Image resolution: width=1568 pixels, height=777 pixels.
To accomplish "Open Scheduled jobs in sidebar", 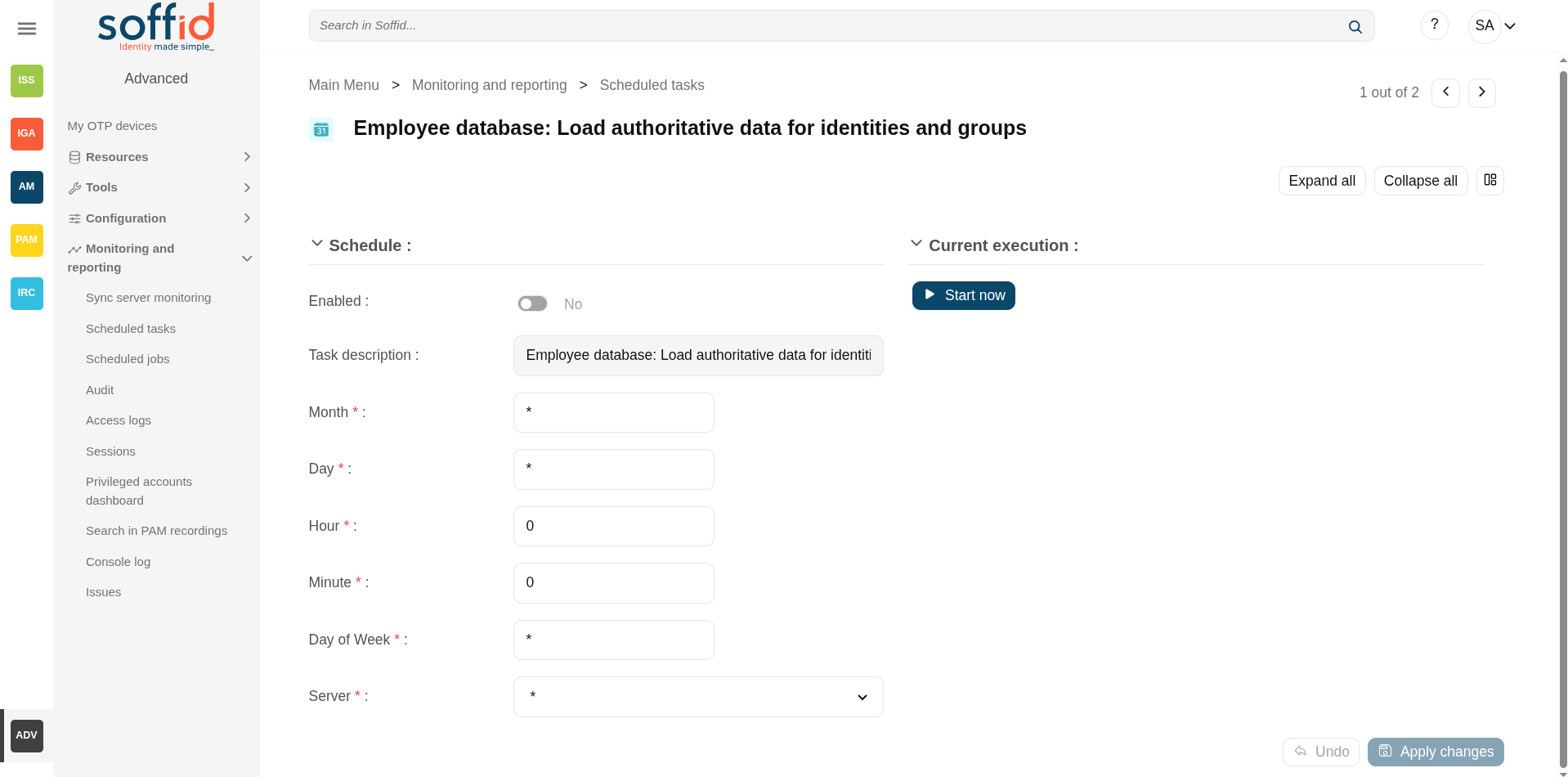I will [x=128, y=359].
